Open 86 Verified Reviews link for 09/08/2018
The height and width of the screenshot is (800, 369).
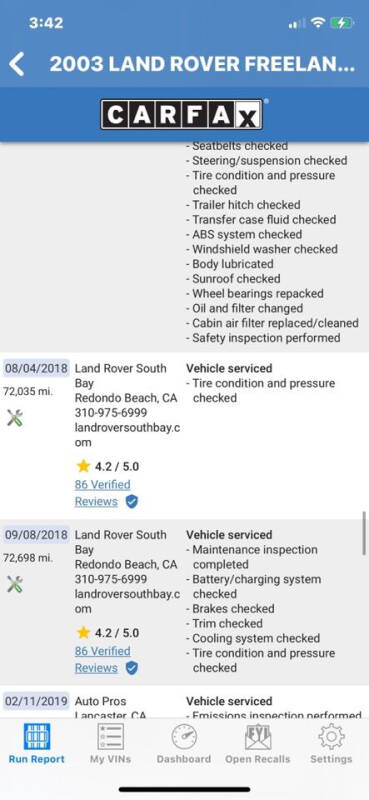(103, 659)
